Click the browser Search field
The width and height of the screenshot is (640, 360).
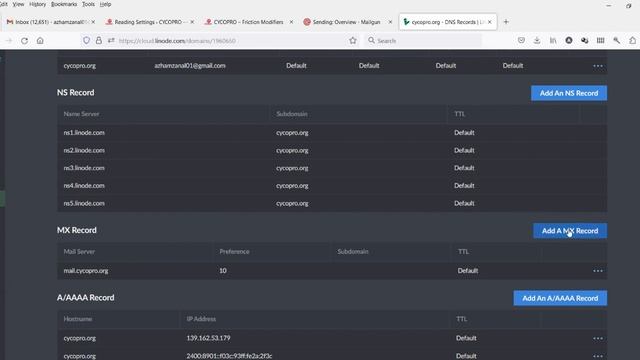[x=422, y=41]
